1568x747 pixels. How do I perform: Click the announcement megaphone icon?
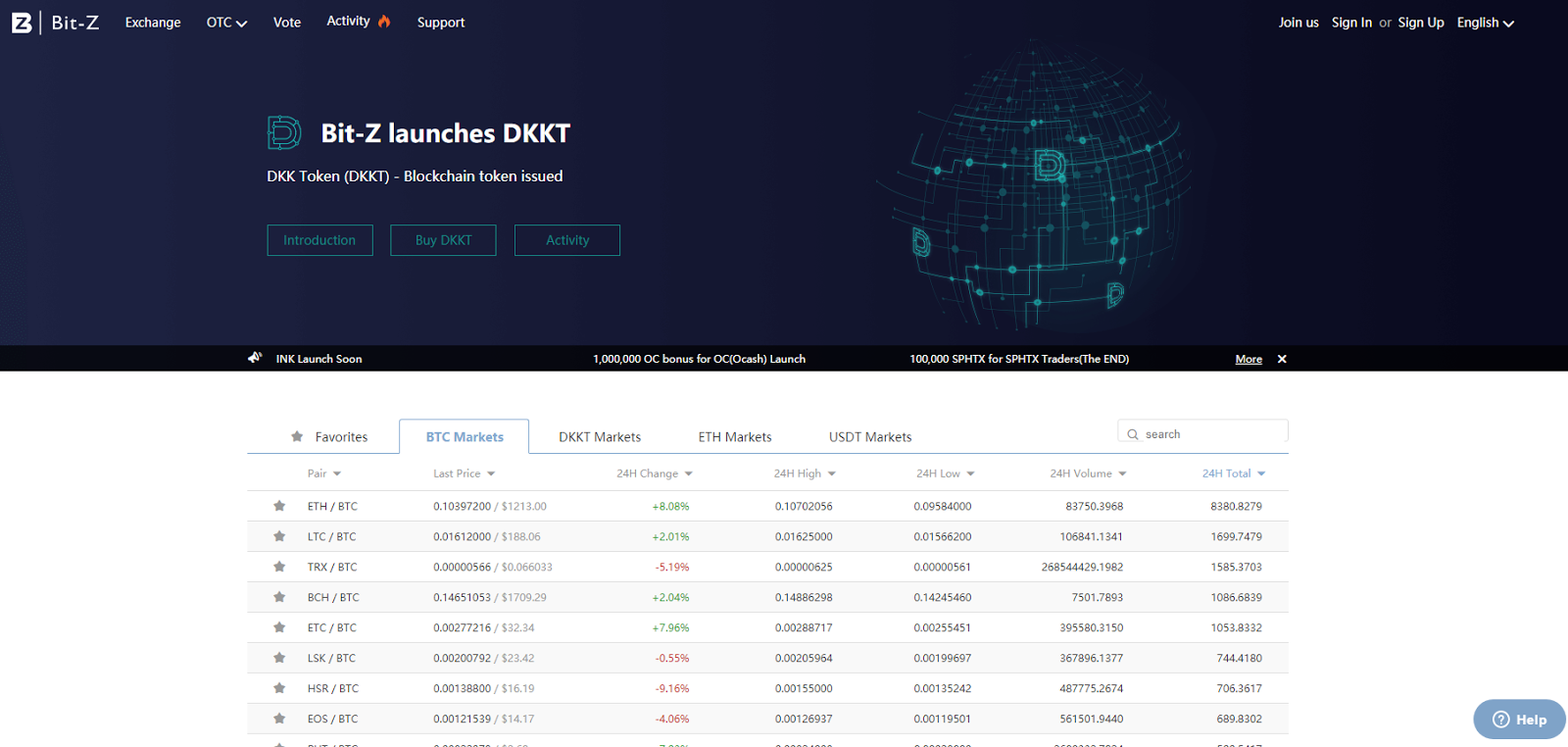255,358
